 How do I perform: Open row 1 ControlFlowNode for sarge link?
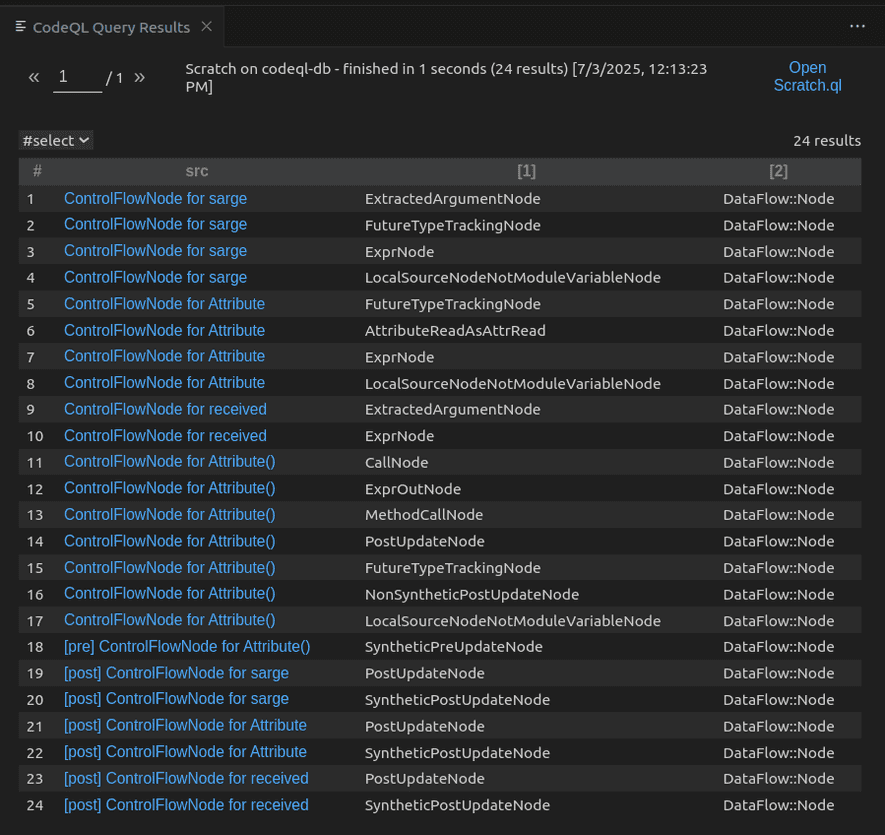(x=155, y=198)
